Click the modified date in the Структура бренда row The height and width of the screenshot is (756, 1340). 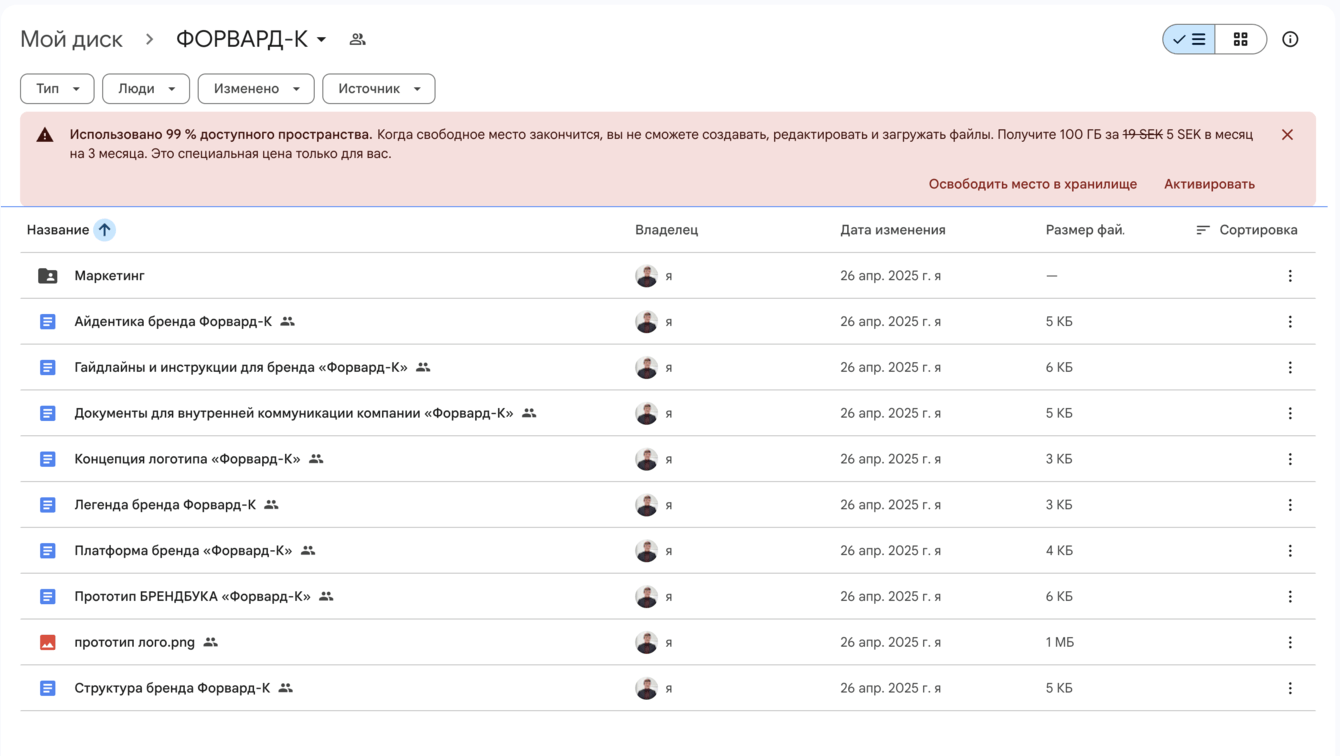point(890,689)
